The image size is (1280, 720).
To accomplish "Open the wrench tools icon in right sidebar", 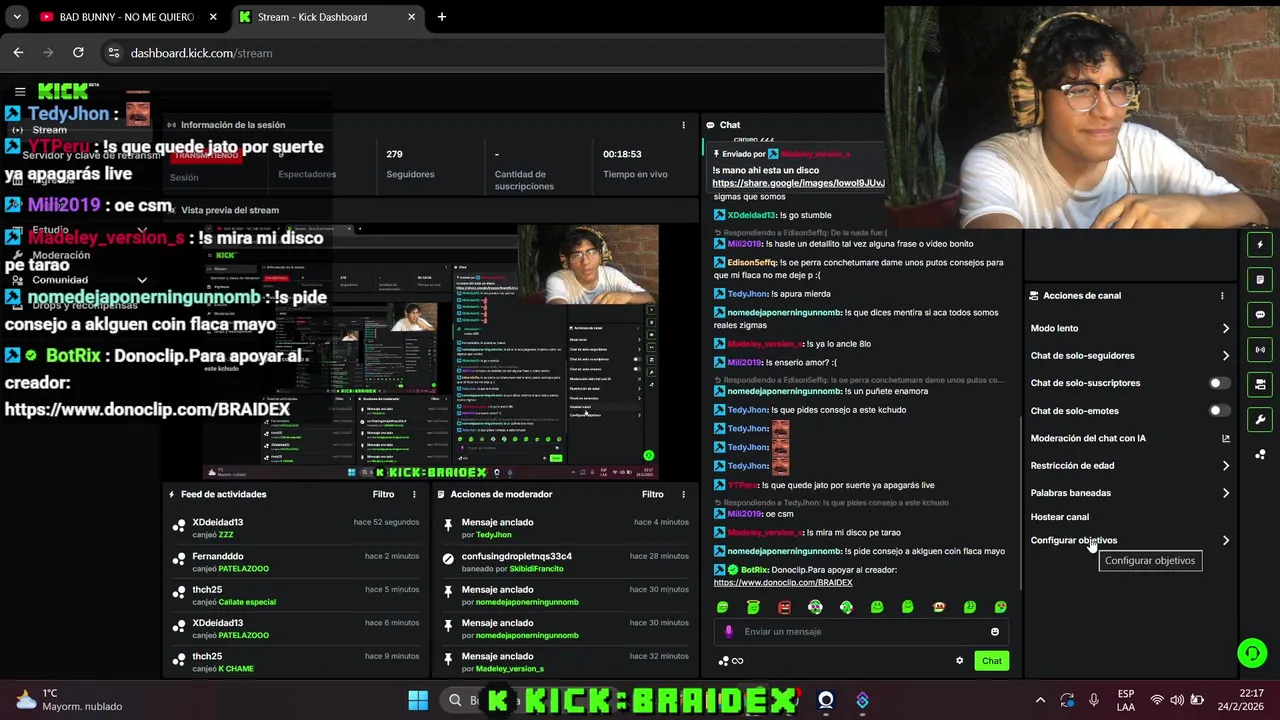I will 1260,420.
